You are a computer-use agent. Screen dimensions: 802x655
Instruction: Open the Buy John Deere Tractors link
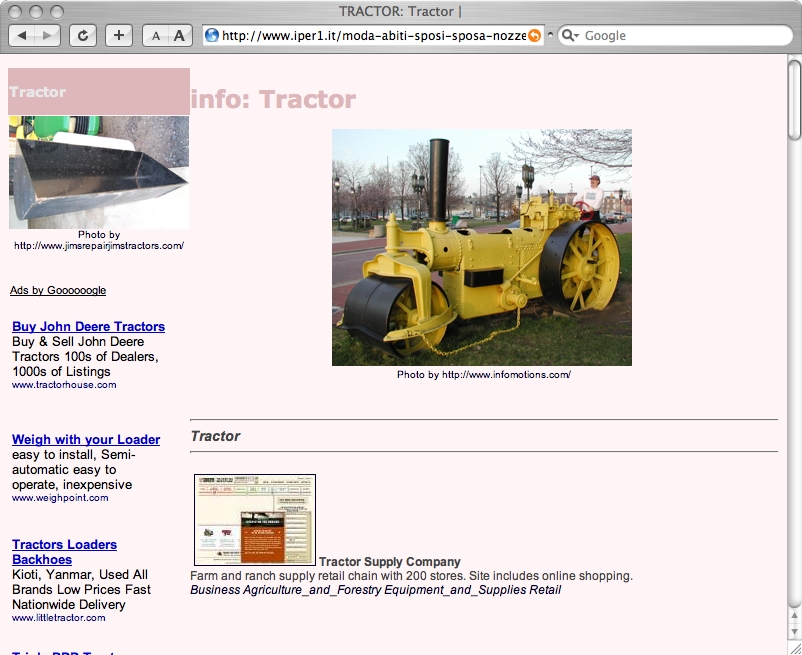pos(88,327)
